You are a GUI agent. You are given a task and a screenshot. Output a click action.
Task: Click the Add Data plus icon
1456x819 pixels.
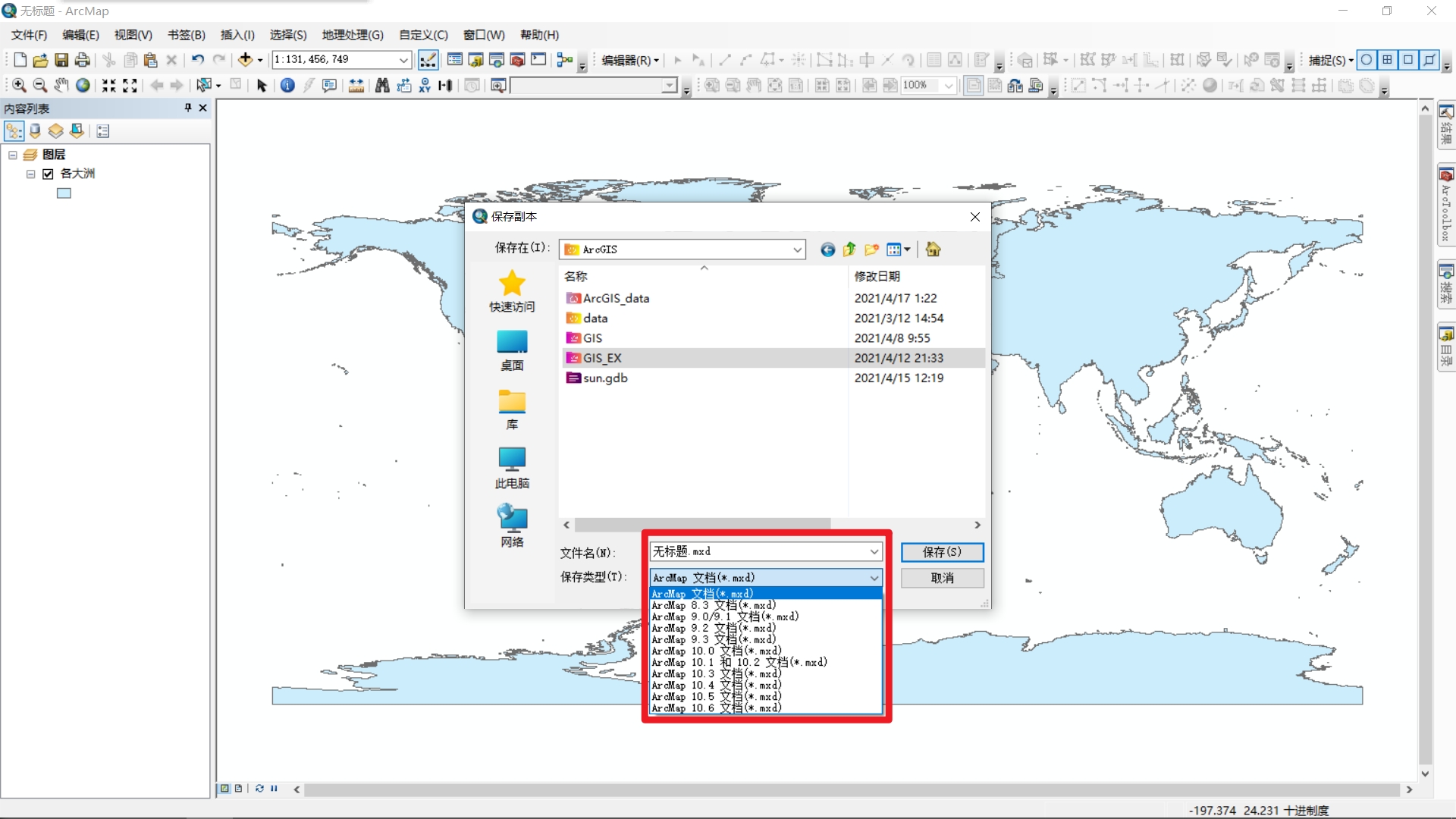[245, 60]
